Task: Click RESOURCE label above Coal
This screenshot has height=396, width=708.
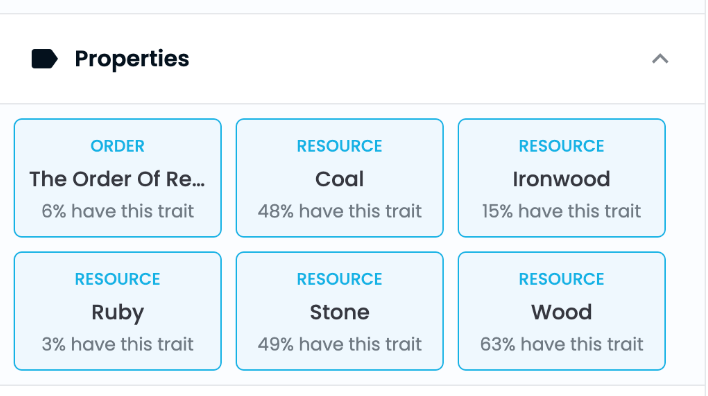Action: coord(340,146)
